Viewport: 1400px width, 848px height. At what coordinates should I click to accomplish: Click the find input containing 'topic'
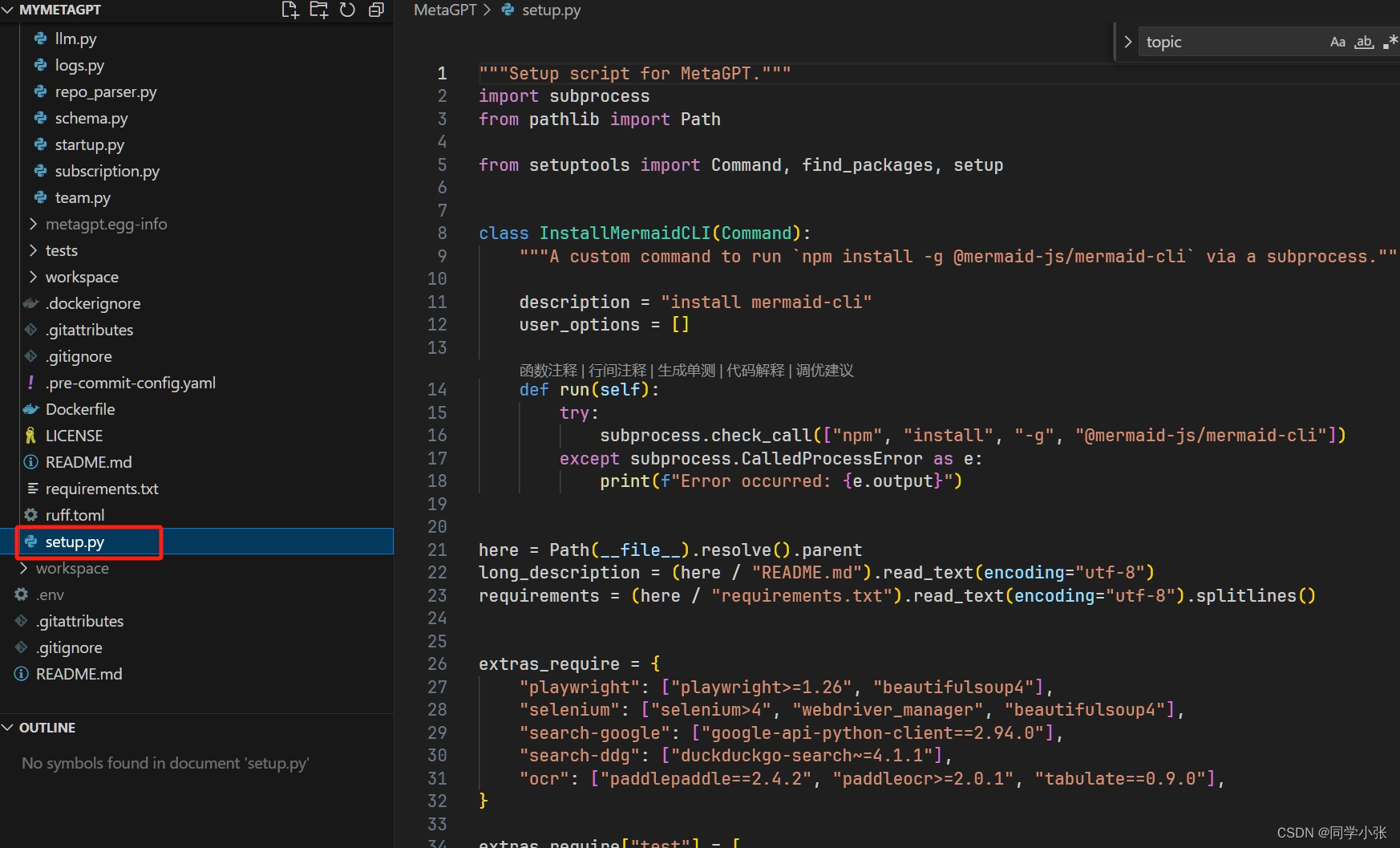1233,42
